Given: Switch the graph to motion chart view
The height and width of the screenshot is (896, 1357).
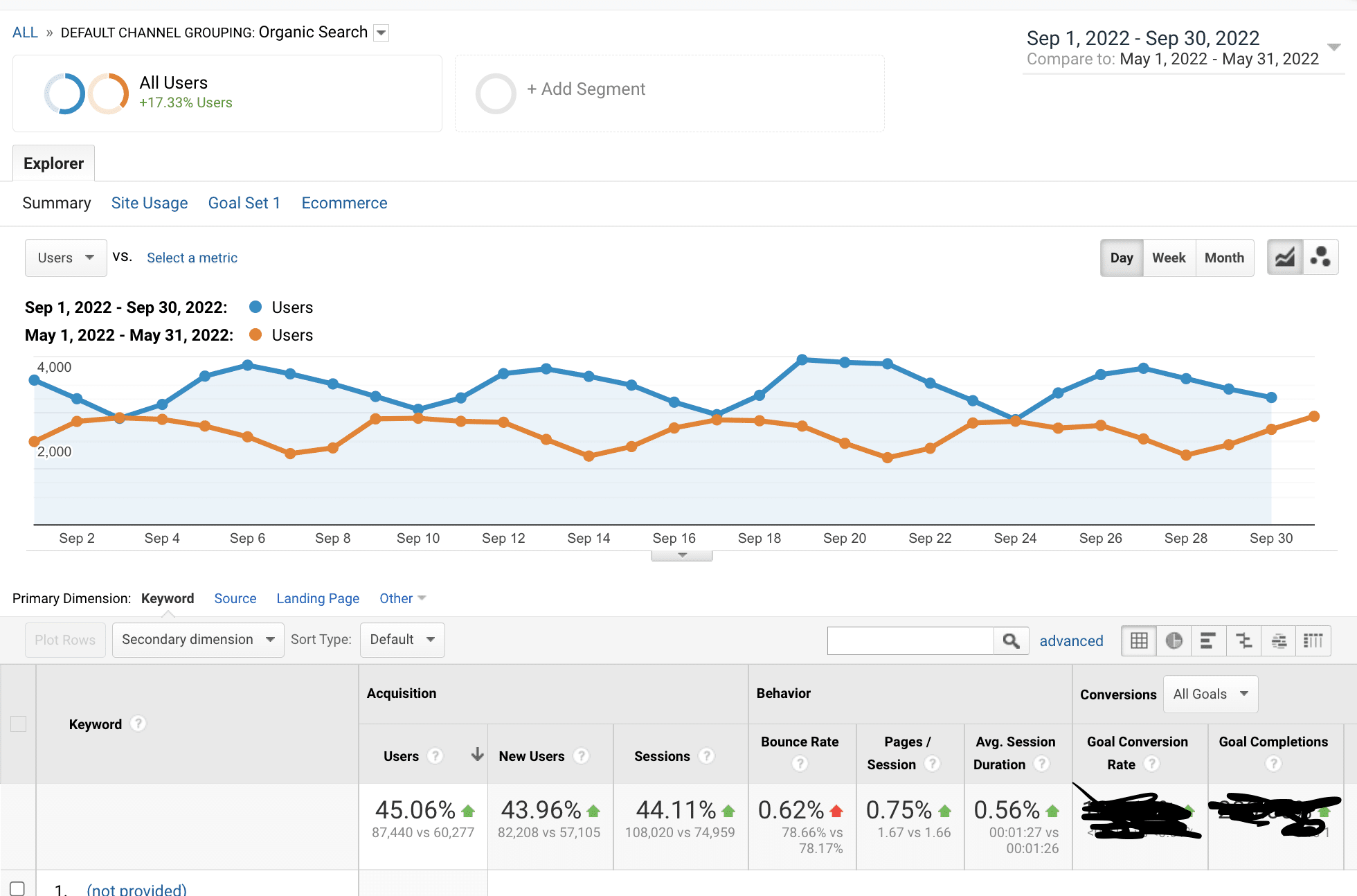Looking at the screenshot, I should coord(1321,257).
